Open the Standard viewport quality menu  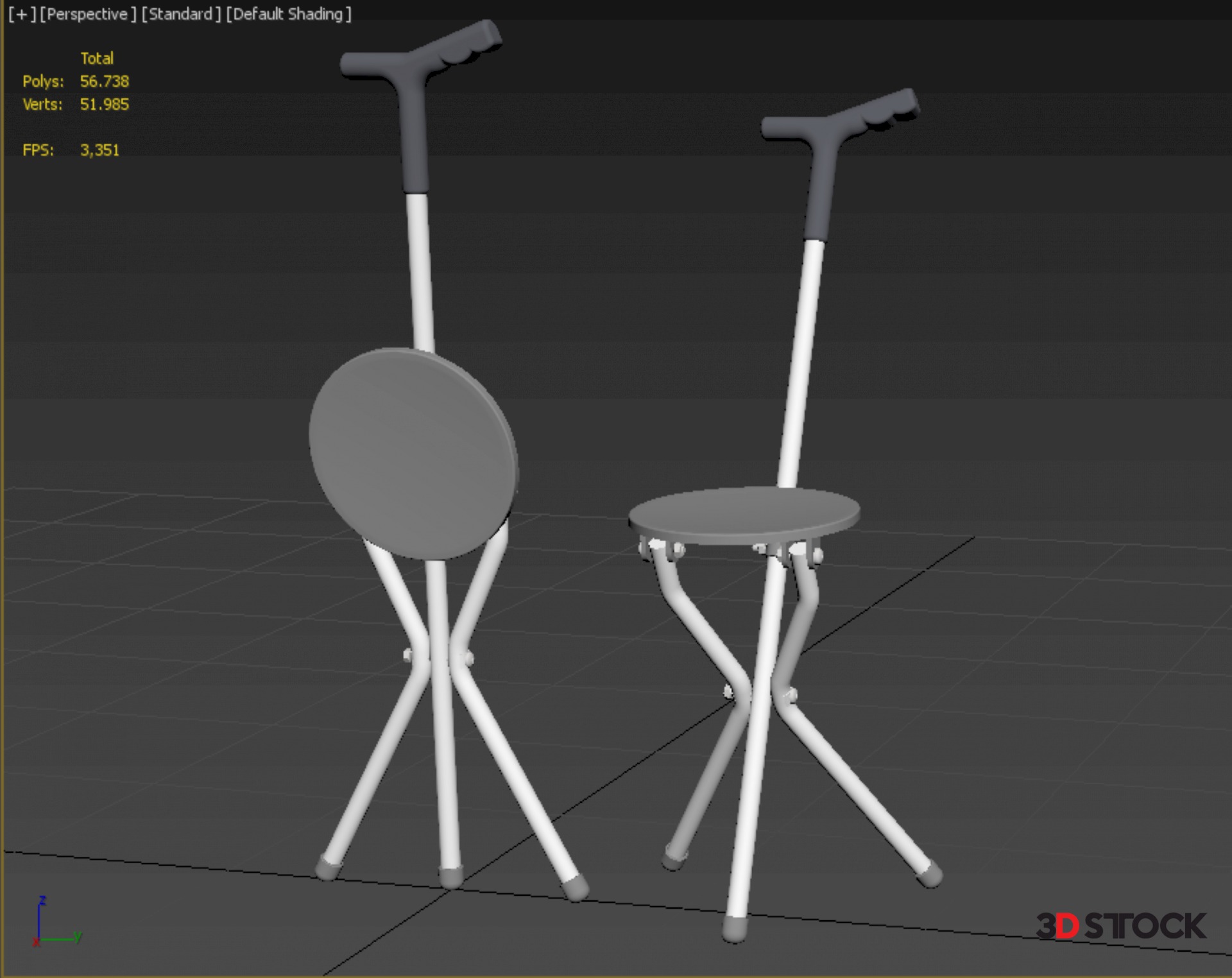point(180,14)
